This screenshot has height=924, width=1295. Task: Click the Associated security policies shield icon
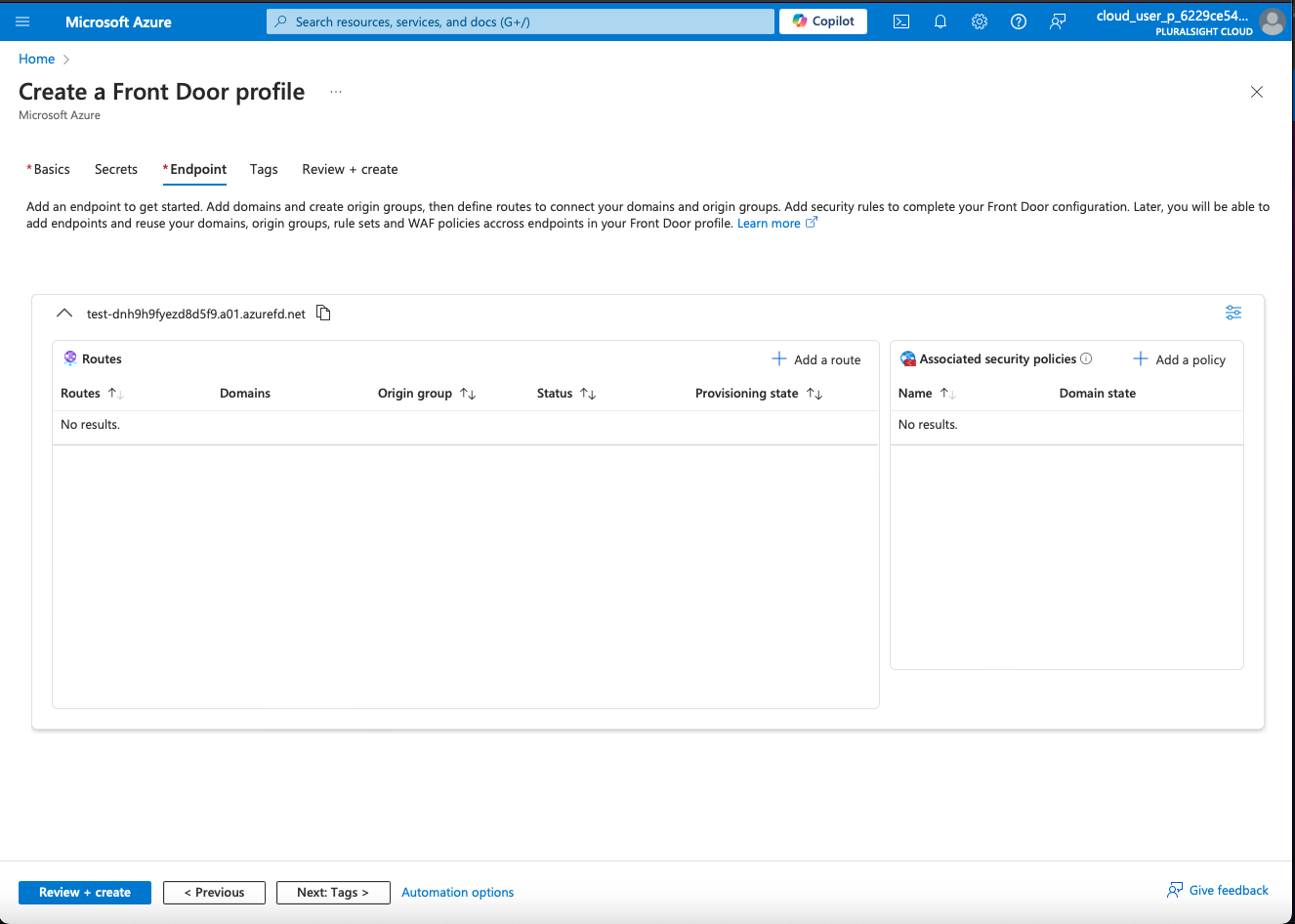908,358
